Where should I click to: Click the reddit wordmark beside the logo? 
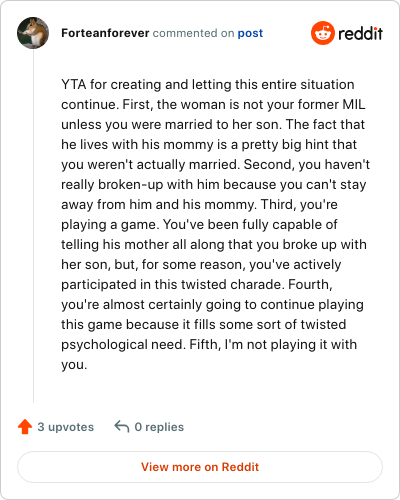click(361, 34)
